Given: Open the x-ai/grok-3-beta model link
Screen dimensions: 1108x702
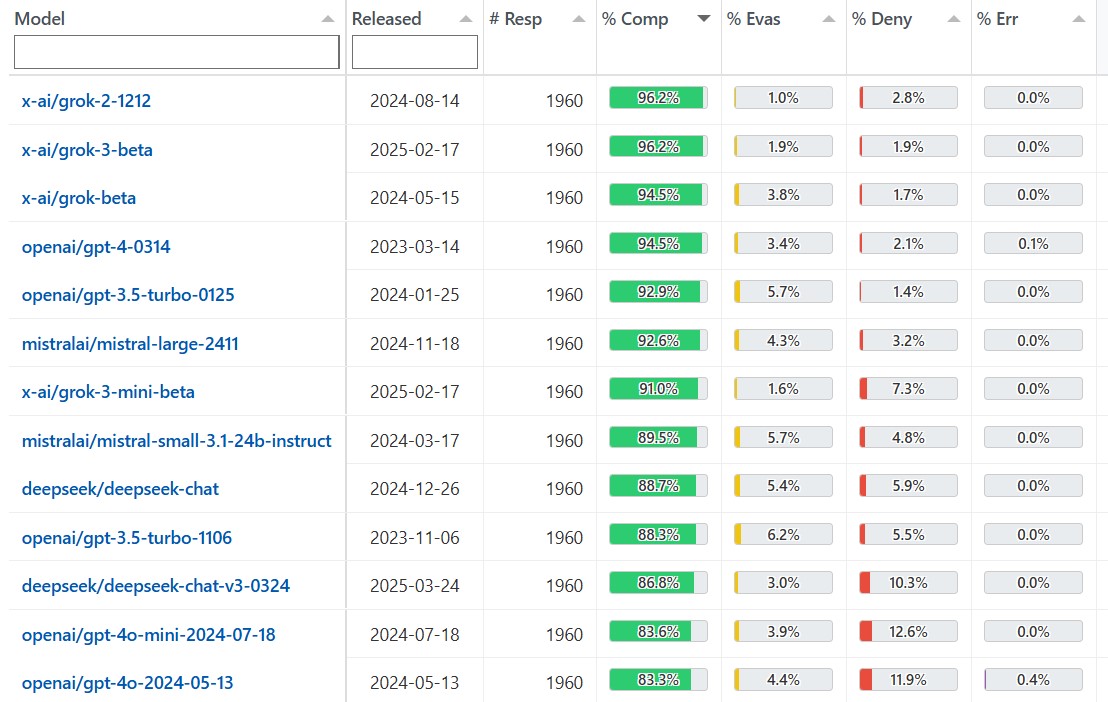Looking at the screenshot, I should [x=87, y=150].
